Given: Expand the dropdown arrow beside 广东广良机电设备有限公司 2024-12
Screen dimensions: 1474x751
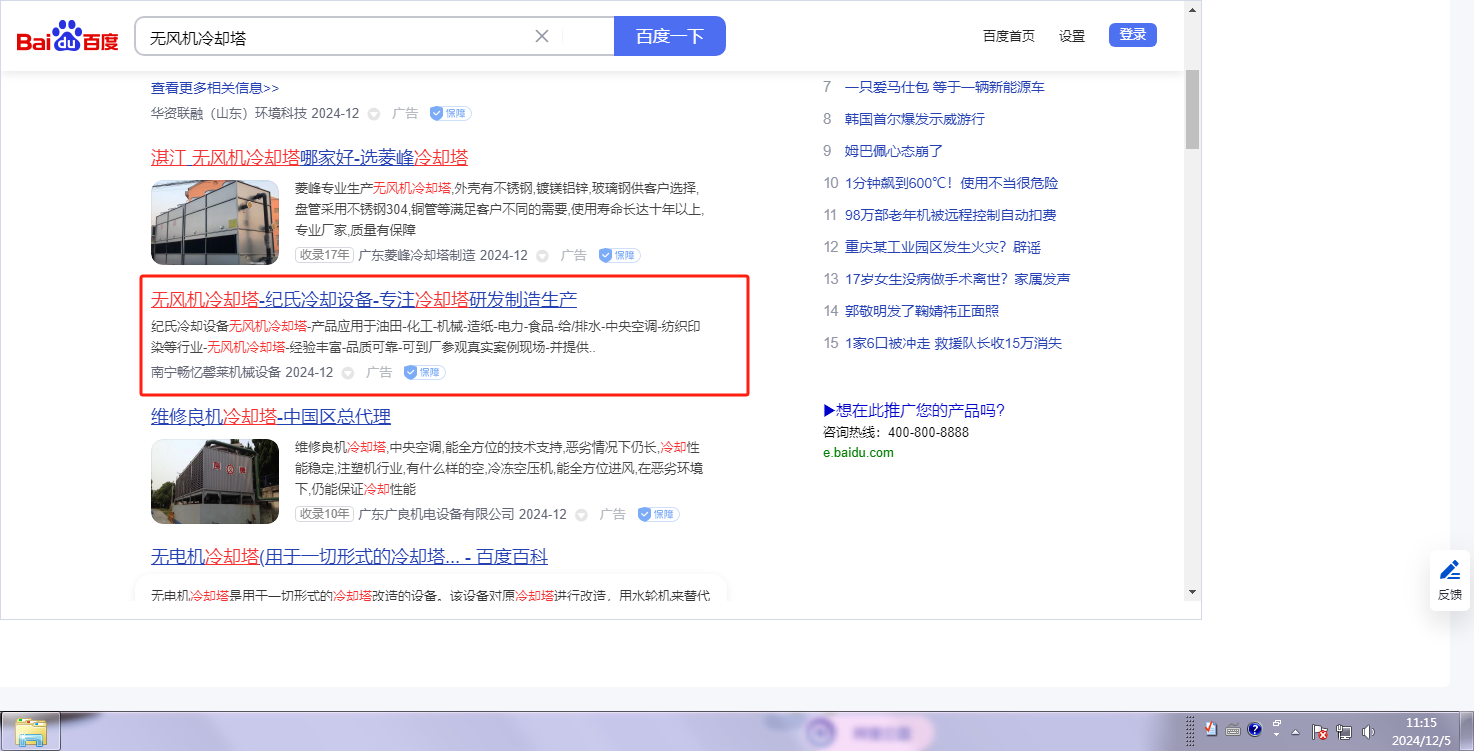Looking at the screenshot, I should point(582,515).
